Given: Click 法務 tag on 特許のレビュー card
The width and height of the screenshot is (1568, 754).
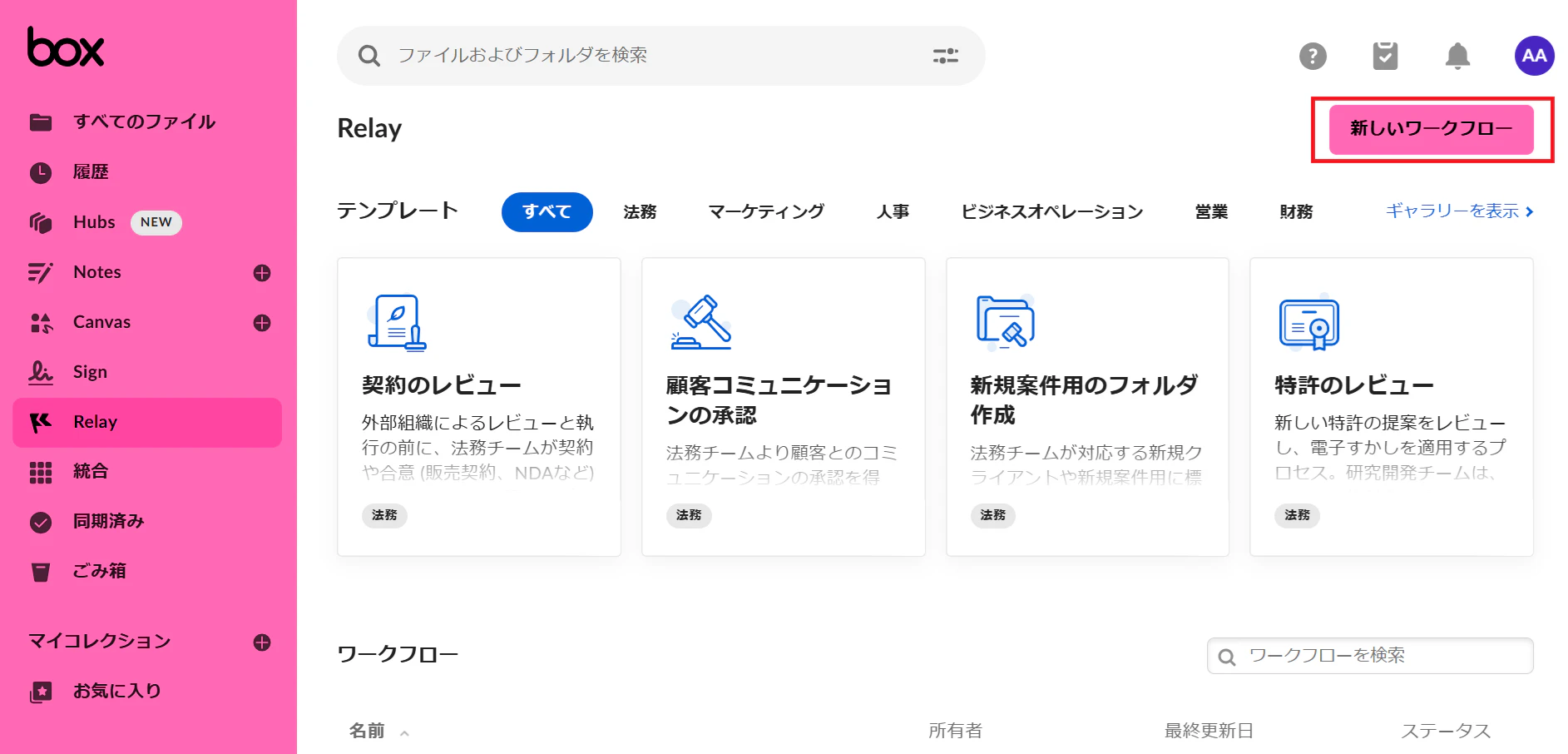Looking at the screenshot, I should [1297, 515].
